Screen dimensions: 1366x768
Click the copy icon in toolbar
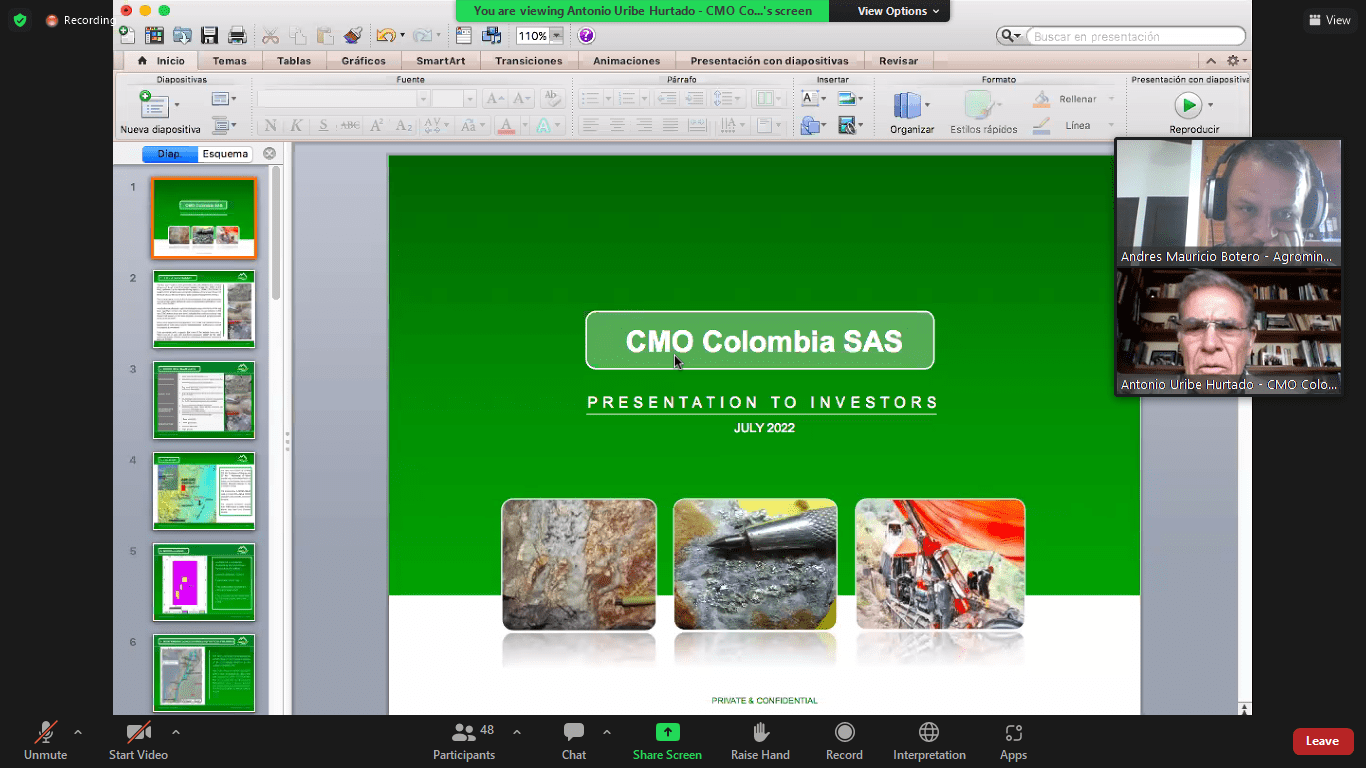(297, 35)
